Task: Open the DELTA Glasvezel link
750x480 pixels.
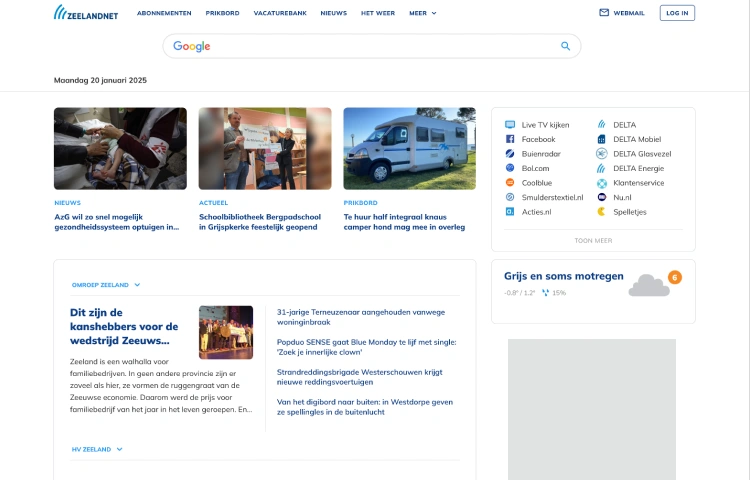Action: pos(642,154)
